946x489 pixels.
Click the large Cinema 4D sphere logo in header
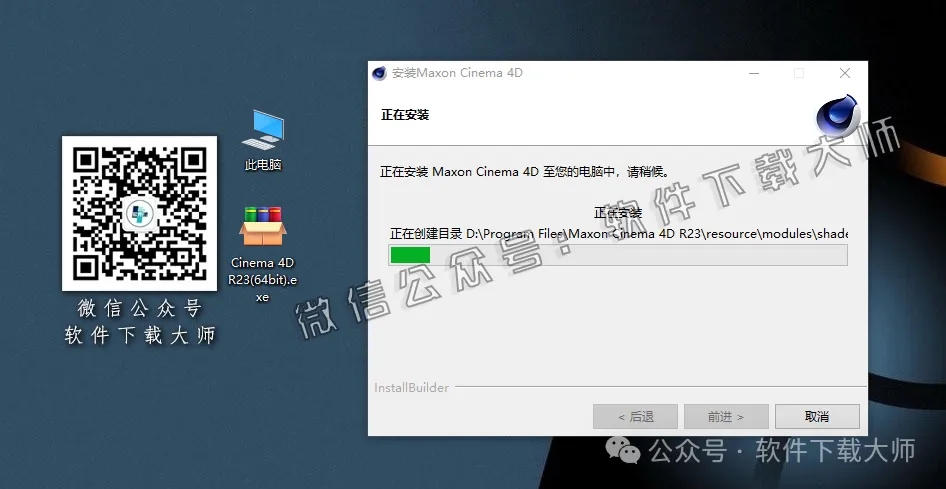tap(837, 115)
